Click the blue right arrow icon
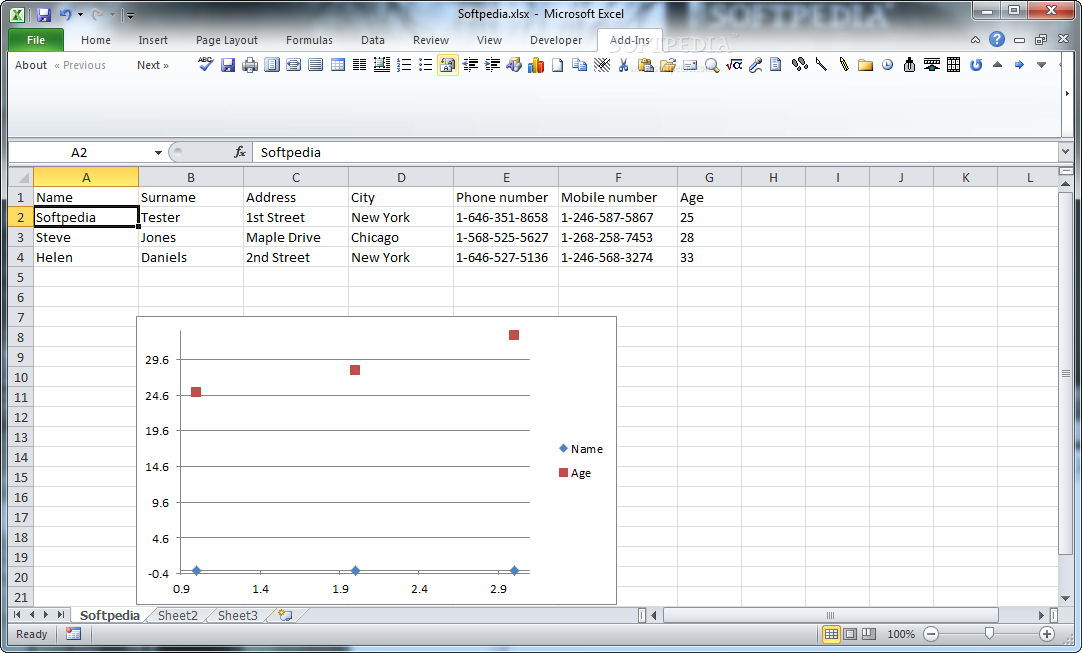This screenshot has height=653, width=1082. coord(1019,65)
